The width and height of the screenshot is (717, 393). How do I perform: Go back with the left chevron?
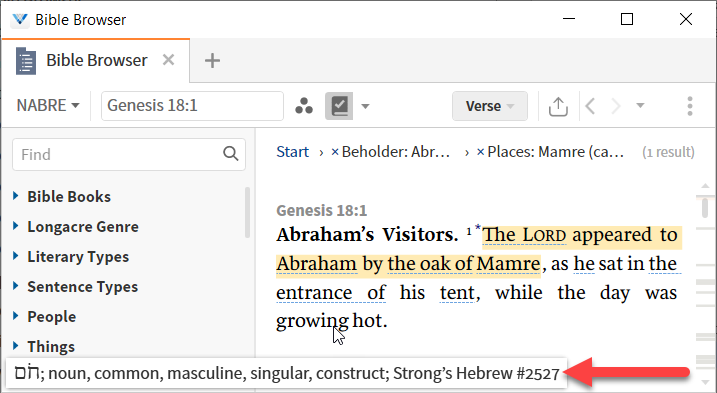point(590,106)
